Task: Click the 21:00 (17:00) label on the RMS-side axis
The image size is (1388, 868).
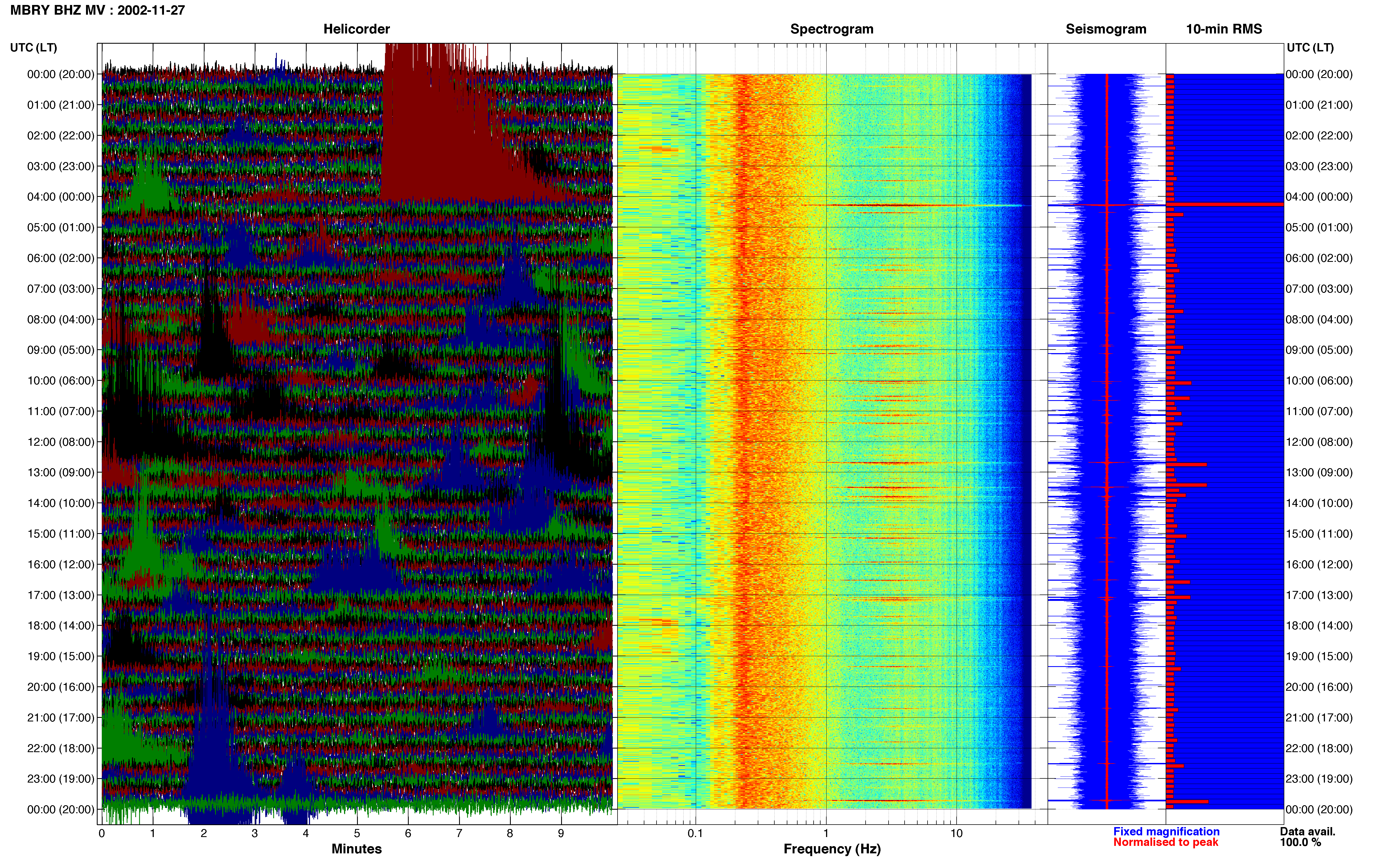Action: point(1319,718)
